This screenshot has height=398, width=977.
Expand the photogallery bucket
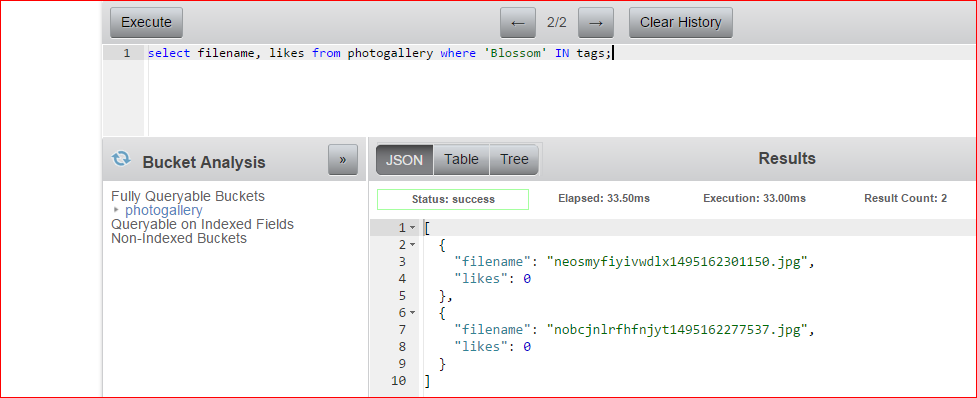pyautogui.click(x=117, y=210)
